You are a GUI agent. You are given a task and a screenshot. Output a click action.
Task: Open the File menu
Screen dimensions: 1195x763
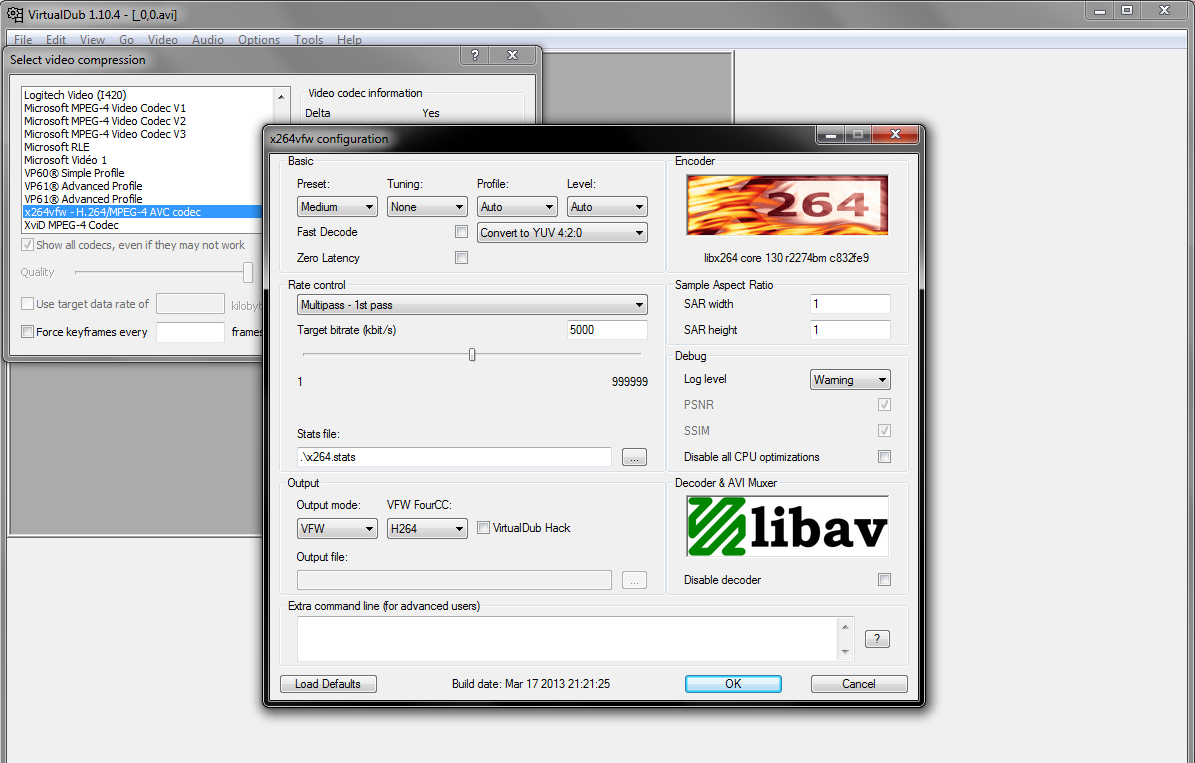tap(23, 40)
